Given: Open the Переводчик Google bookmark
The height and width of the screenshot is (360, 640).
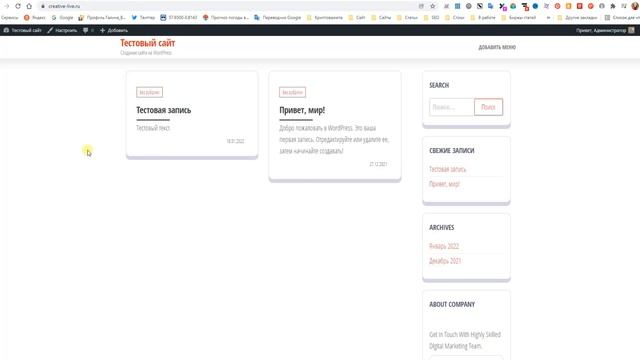Looking at the screenshot, I should point(278,18).
